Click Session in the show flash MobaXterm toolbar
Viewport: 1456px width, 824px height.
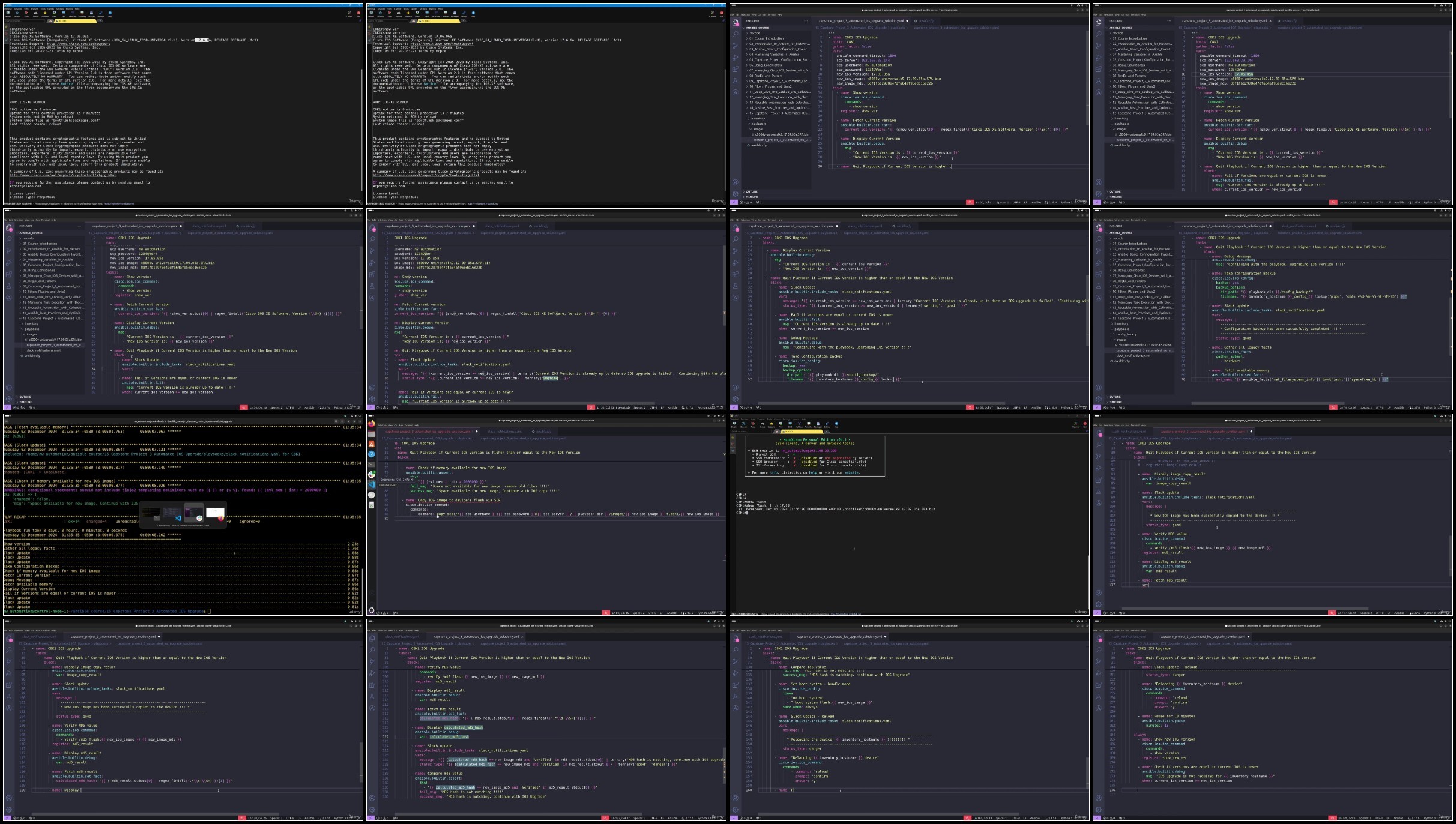coord(734,424)
